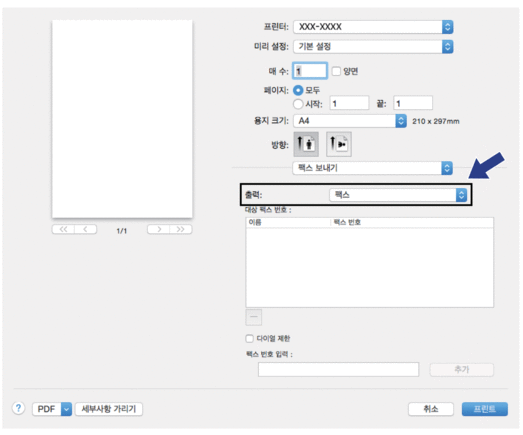
Task: Open the PDF menu arrow
Action: (x=66, y=409)
